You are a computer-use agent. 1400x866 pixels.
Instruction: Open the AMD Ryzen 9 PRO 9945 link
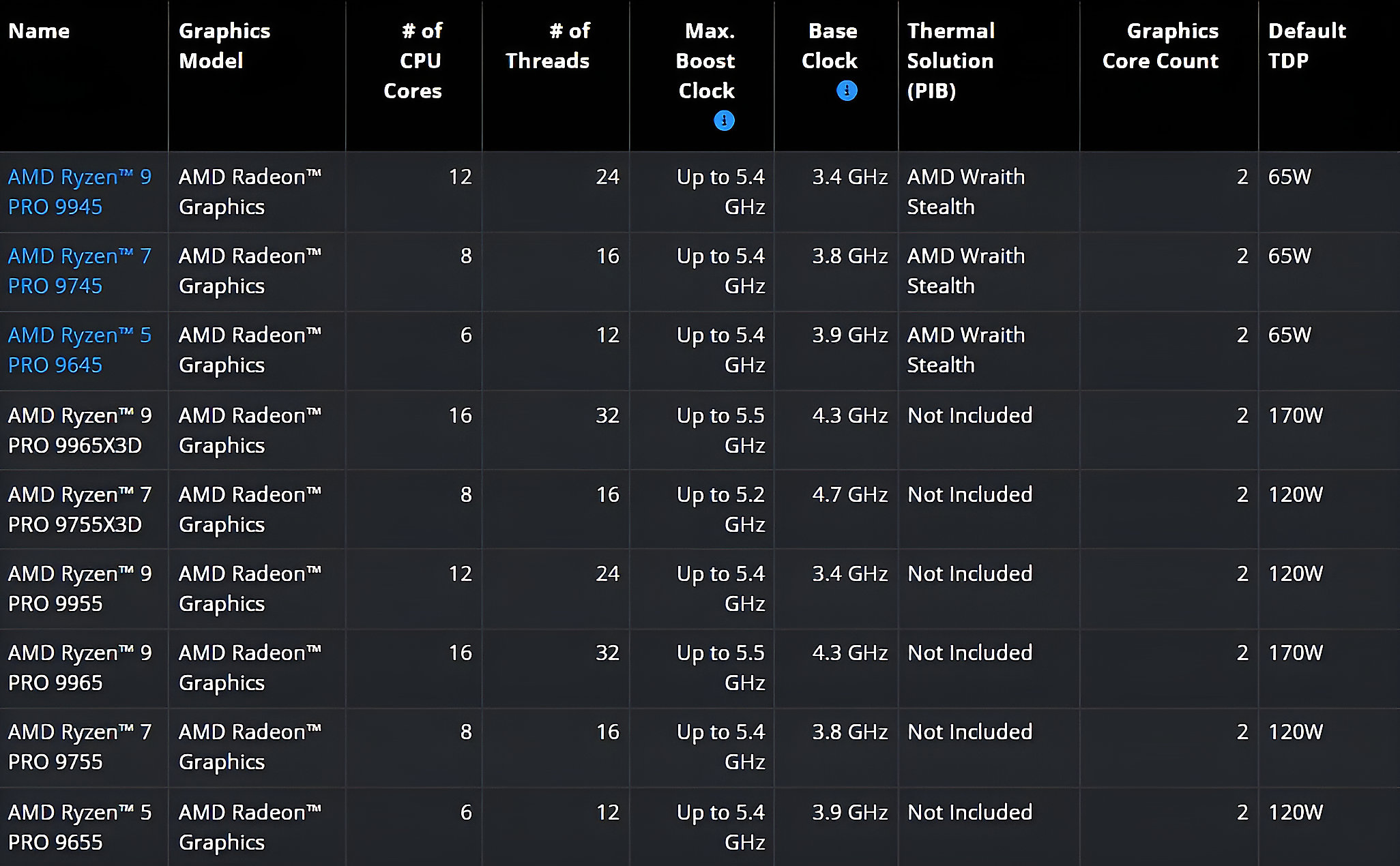click(80, 192)
